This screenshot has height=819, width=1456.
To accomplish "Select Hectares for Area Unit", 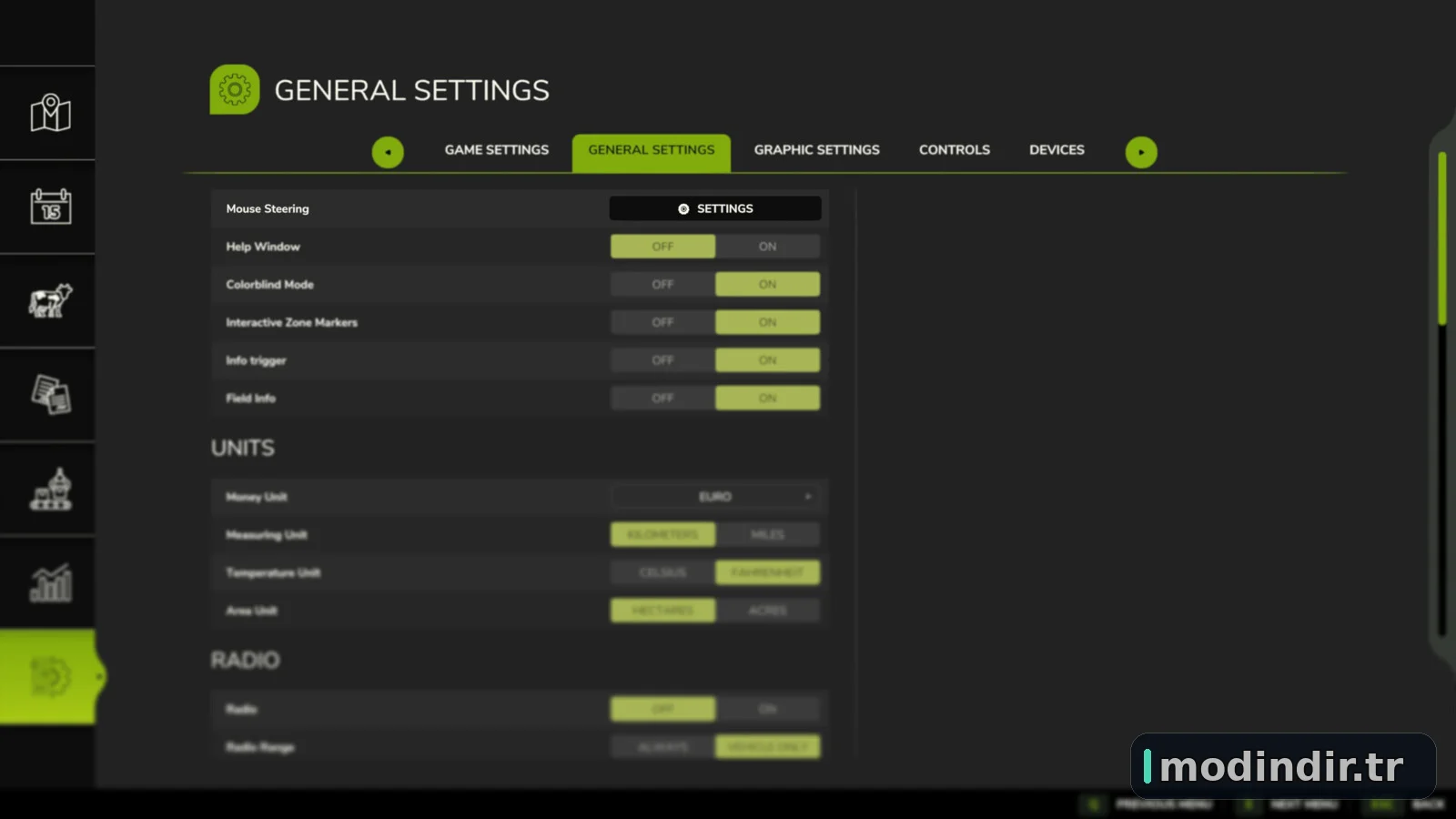I will [662, 611].
